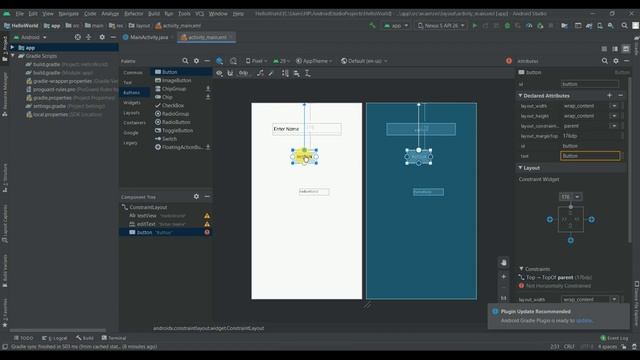Set default margins 8dp button
The height and width of the screenshot is (360, 640).
click(243, 73)
